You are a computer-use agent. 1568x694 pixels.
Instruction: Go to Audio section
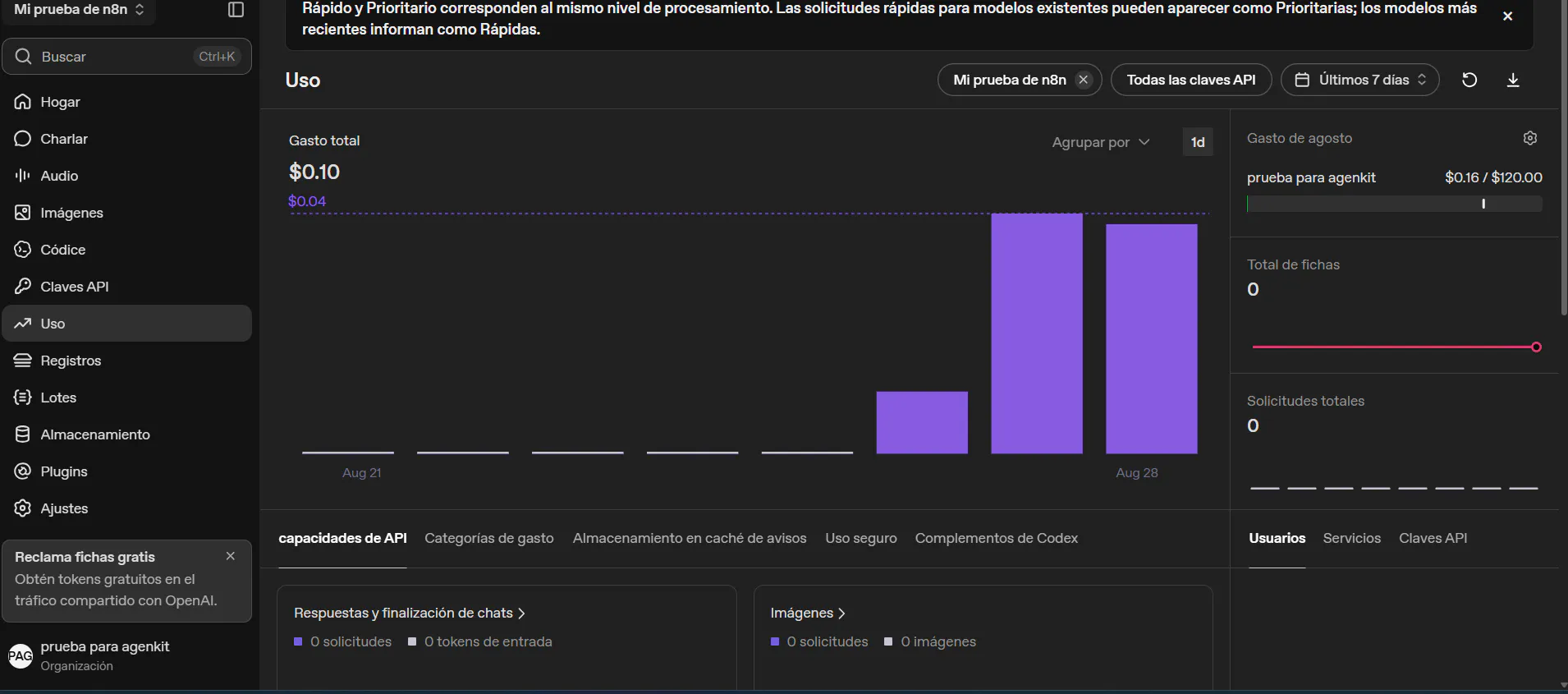pos(126,176)
